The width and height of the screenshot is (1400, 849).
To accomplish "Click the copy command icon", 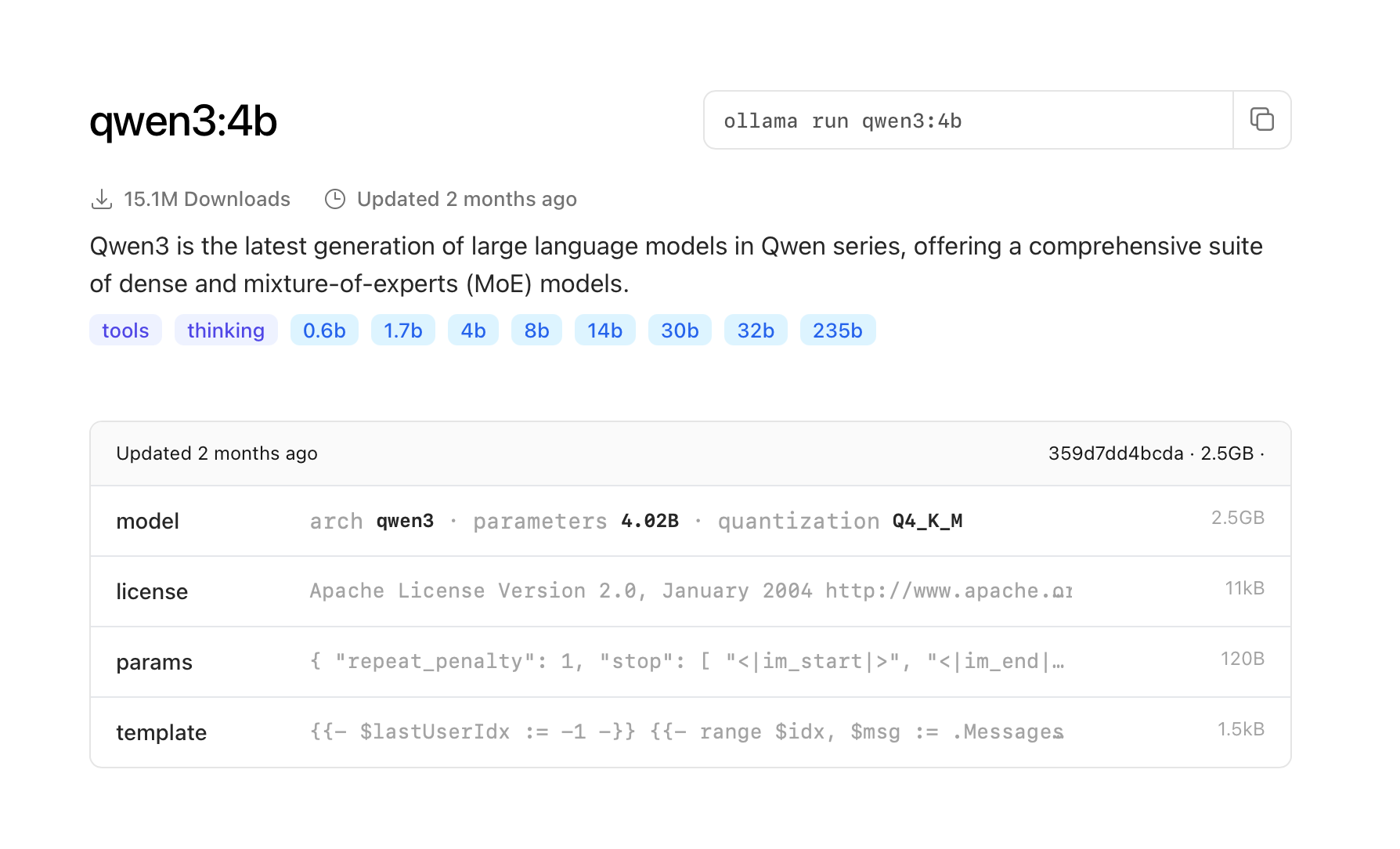I will (1261, 120).
